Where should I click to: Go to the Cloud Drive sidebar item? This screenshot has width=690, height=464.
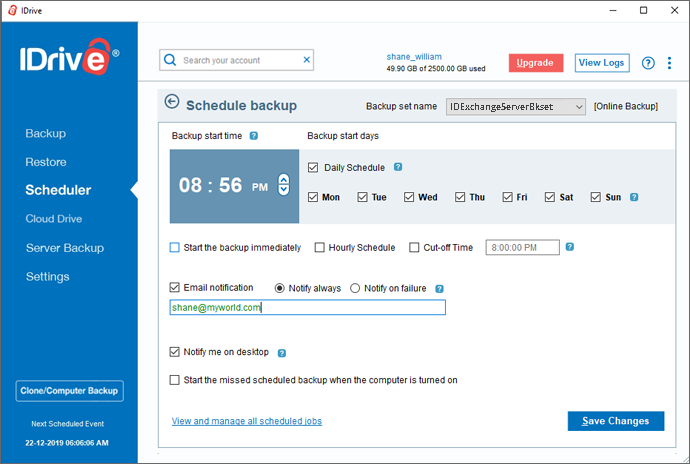coord(54,219)
